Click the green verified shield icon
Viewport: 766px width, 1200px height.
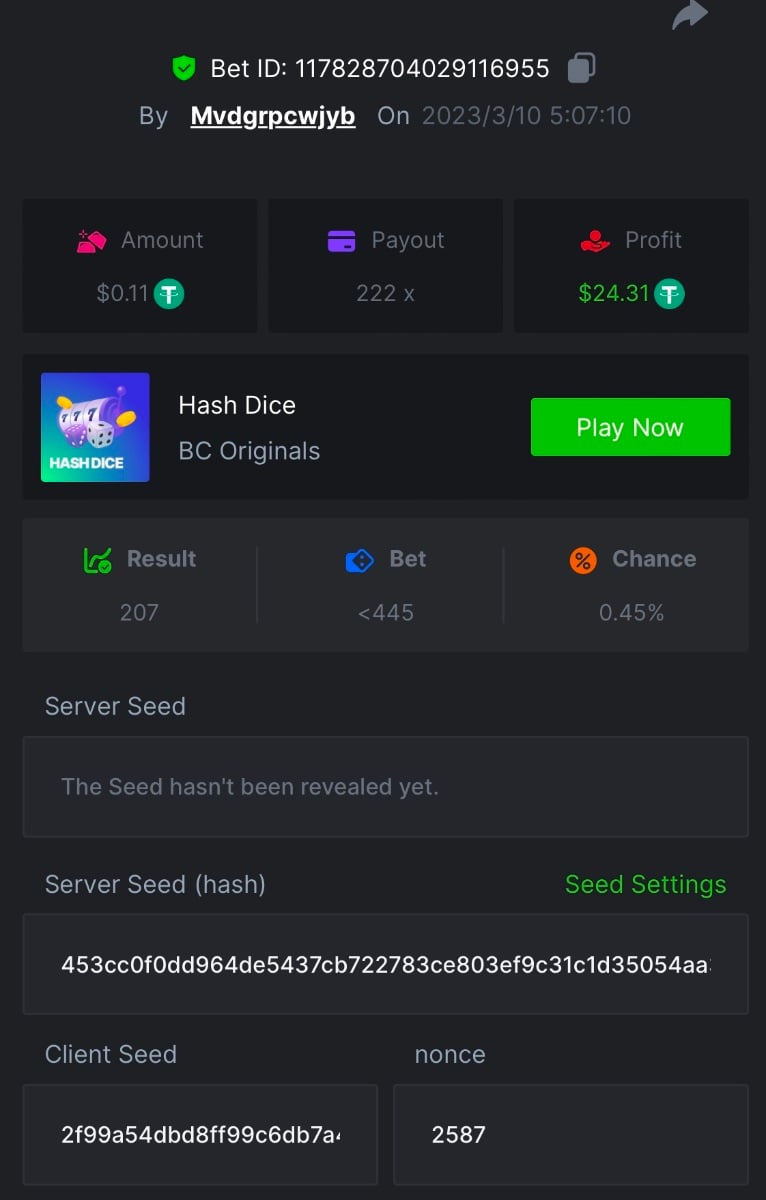[183, 68]
